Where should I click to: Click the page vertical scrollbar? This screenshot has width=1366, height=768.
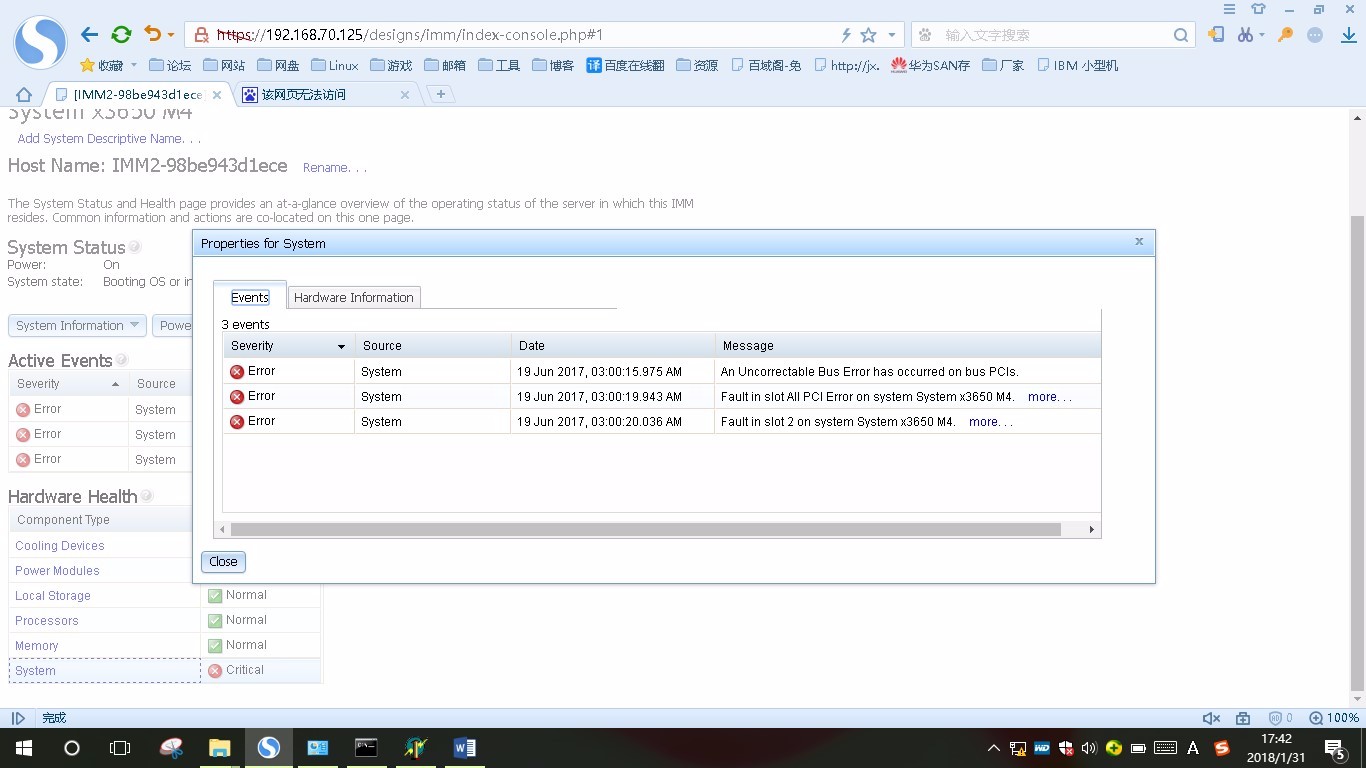[x=1357, y=453]
